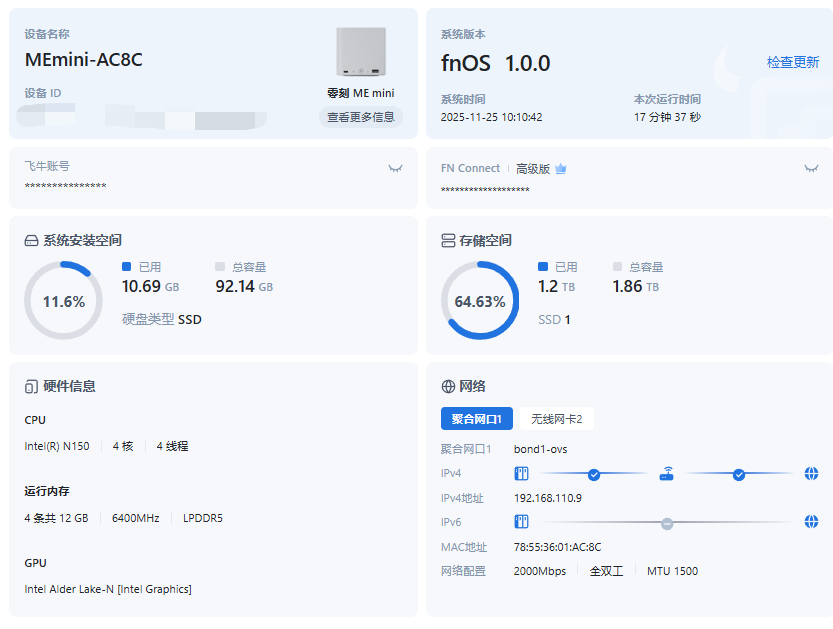
Task: Click the 检查更新 link
Action: [x=793, y=62]
